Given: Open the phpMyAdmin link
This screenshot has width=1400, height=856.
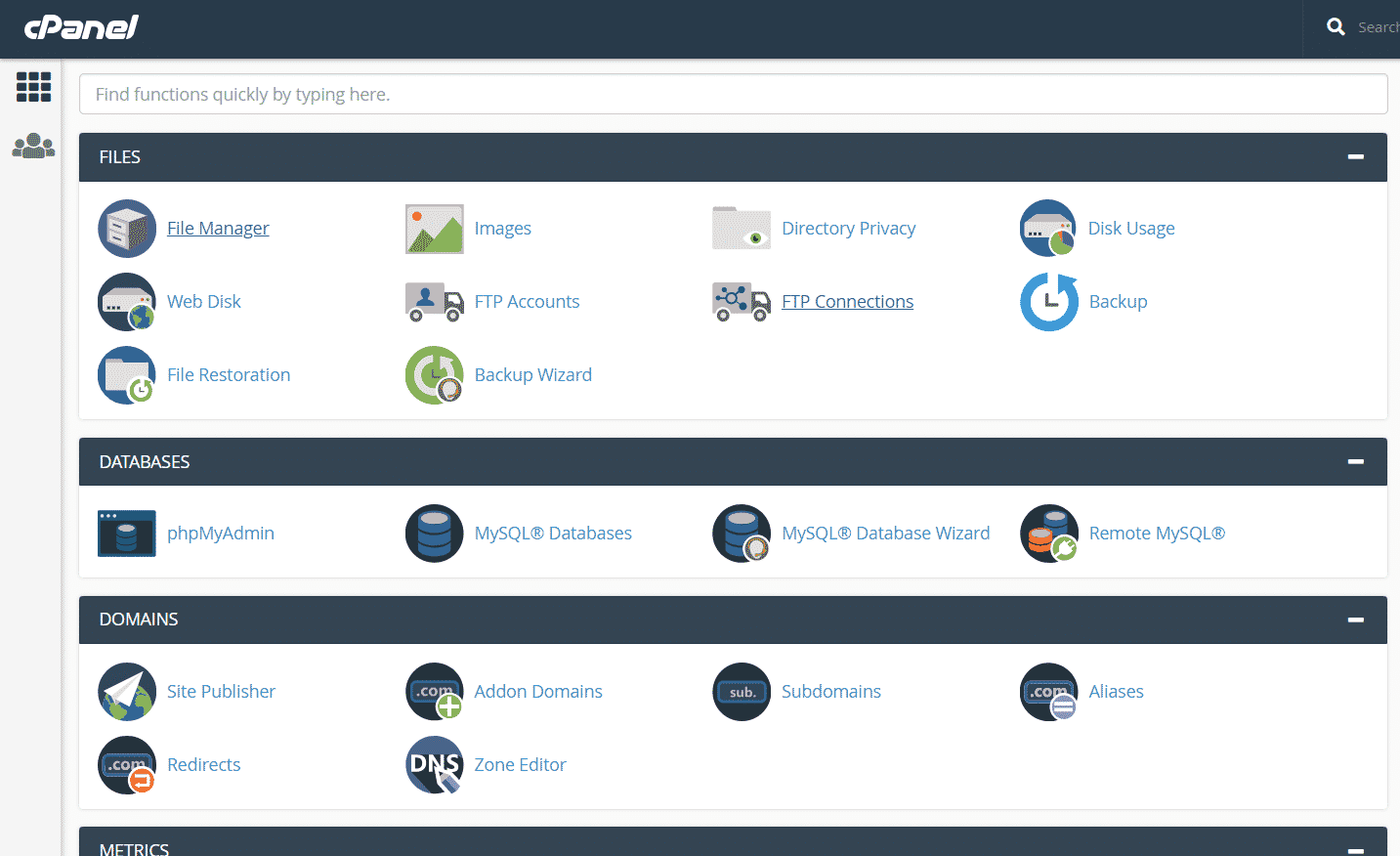Looking at the screenshot, I should pos(221,534).
